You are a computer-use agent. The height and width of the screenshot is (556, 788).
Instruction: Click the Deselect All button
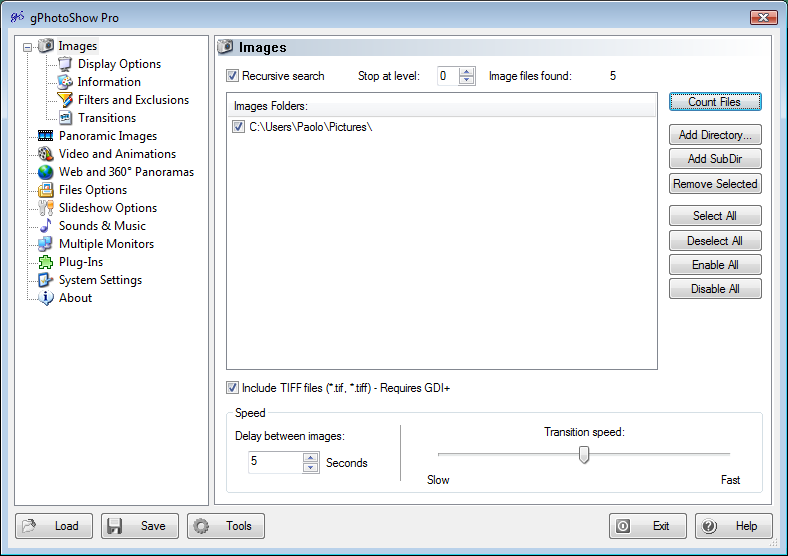pyautogui.click(x=715, y=241)
